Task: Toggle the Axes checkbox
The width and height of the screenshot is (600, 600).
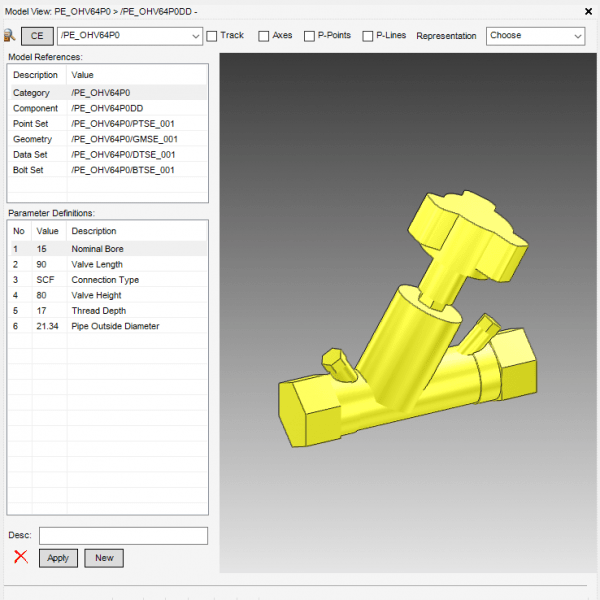Action: click(264, 36)
